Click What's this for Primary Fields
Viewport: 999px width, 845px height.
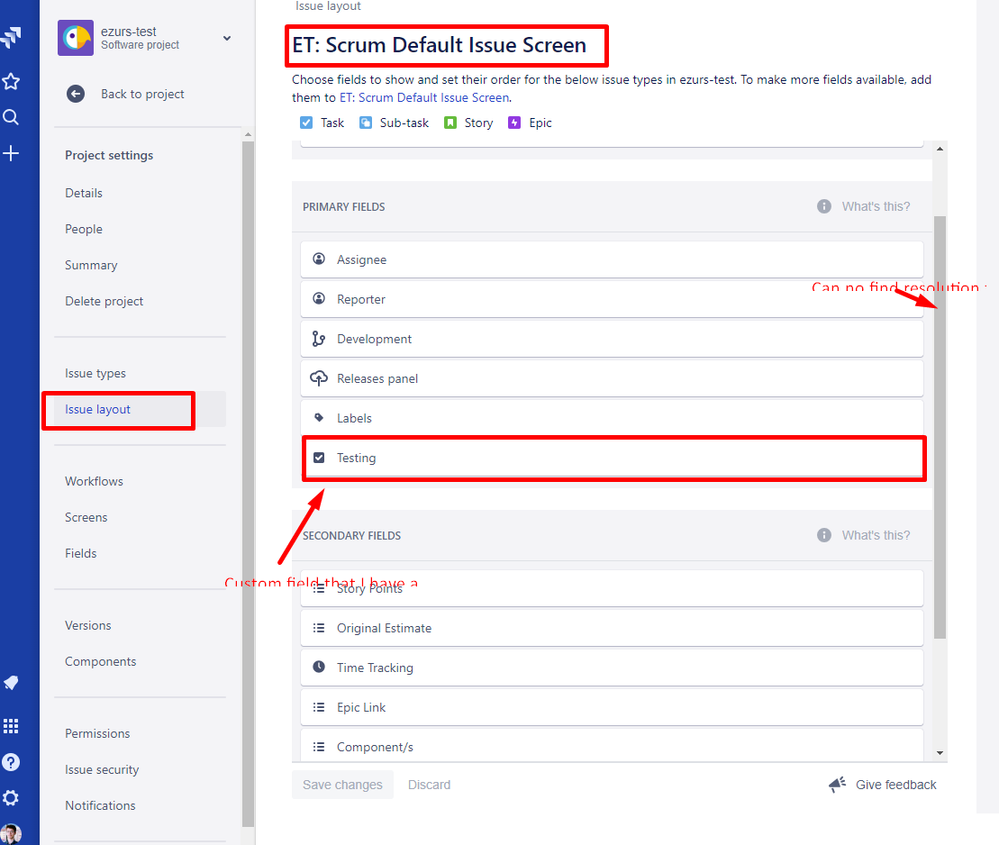click(x=876, y=206)
